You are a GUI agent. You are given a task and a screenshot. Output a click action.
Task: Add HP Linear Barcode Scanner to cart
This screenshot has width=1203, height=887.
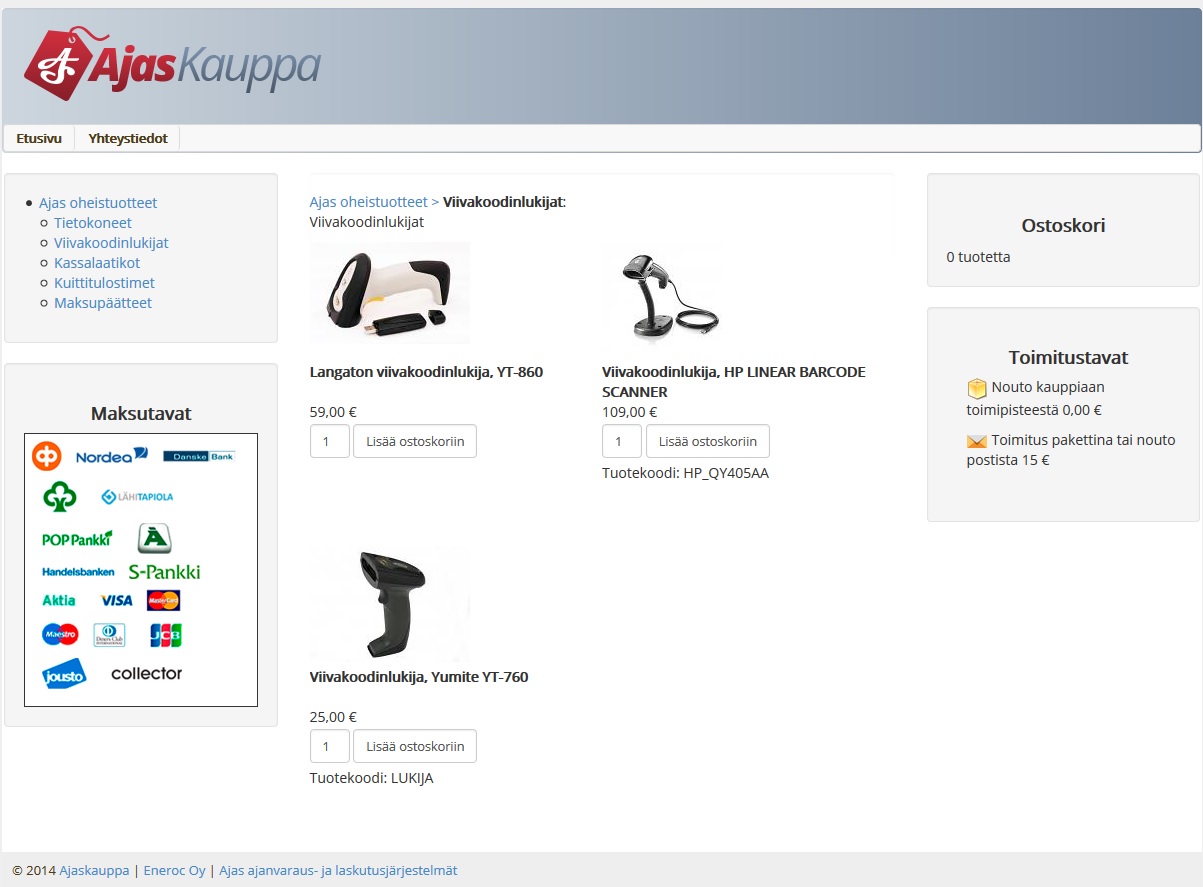[707, 441]
